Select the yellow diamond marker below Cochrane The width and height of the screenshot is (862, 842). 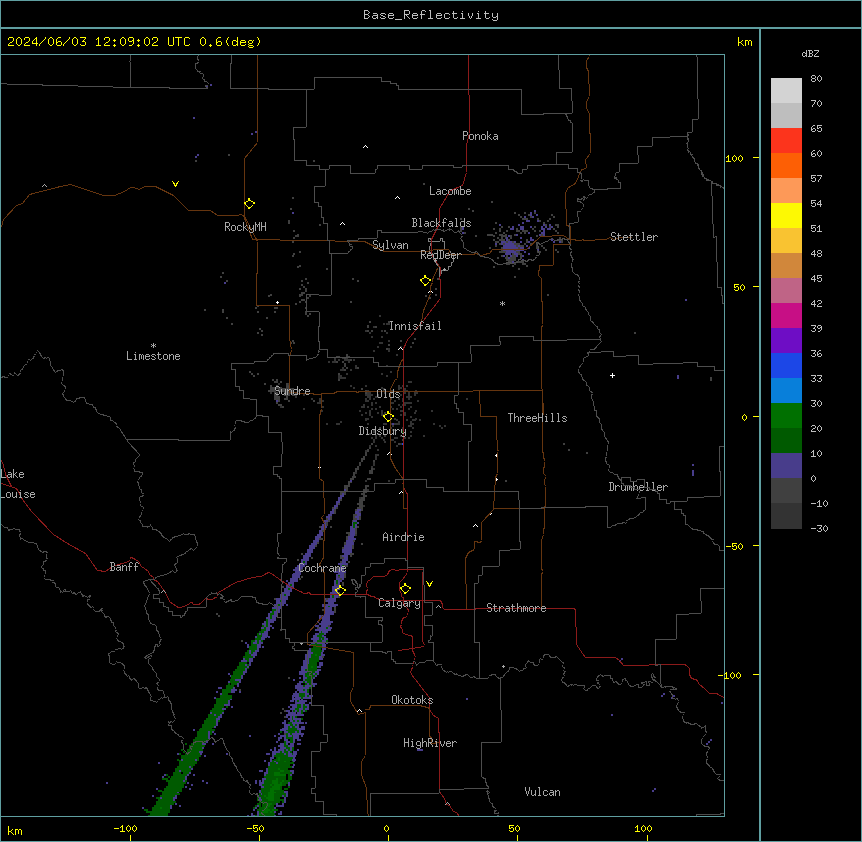click(340, 590)
